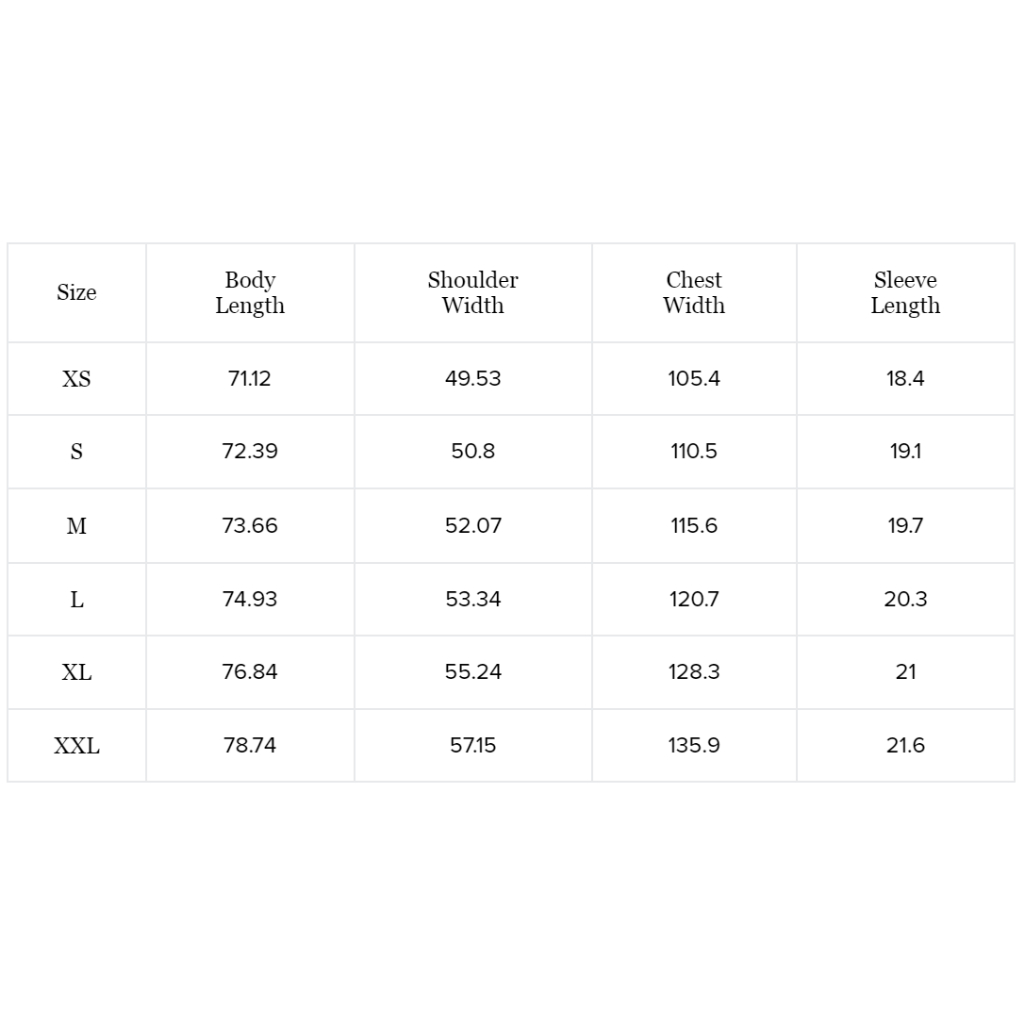Screen dimensions: 1024x1024
Task: Click the Size column header
Action: tap(76, 293)
